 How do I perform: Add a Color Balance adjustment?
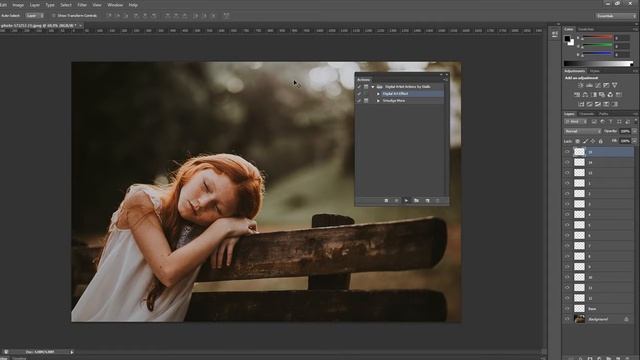[585, 95]
